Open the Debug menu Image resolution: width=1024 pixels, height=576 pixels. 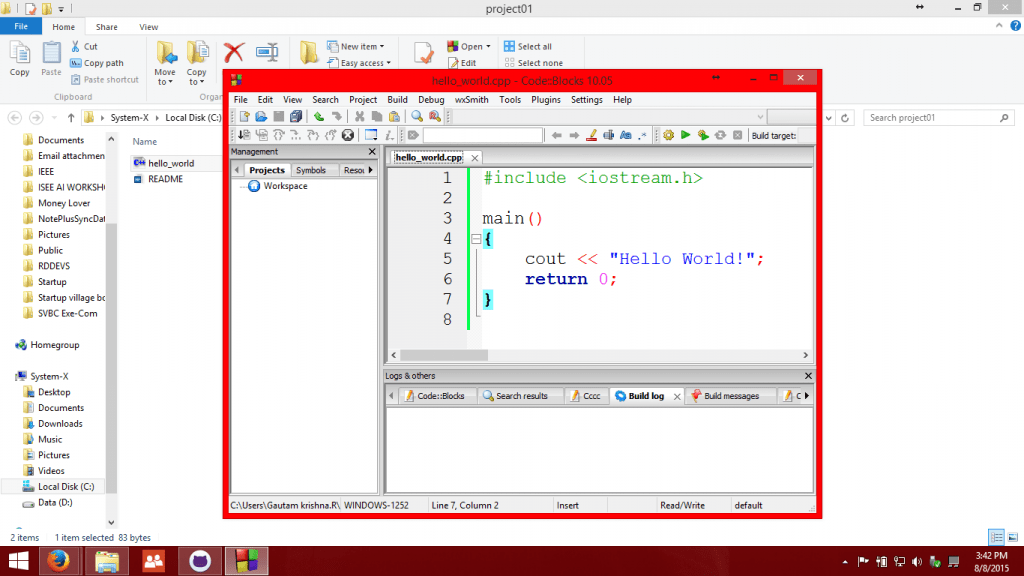click(x=431, y=100)
